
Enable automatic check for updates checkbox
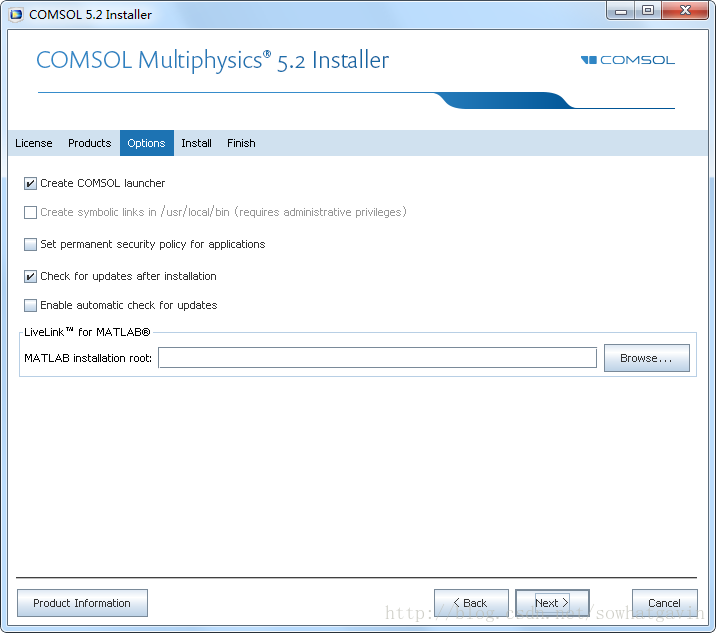tap(30, 305)
